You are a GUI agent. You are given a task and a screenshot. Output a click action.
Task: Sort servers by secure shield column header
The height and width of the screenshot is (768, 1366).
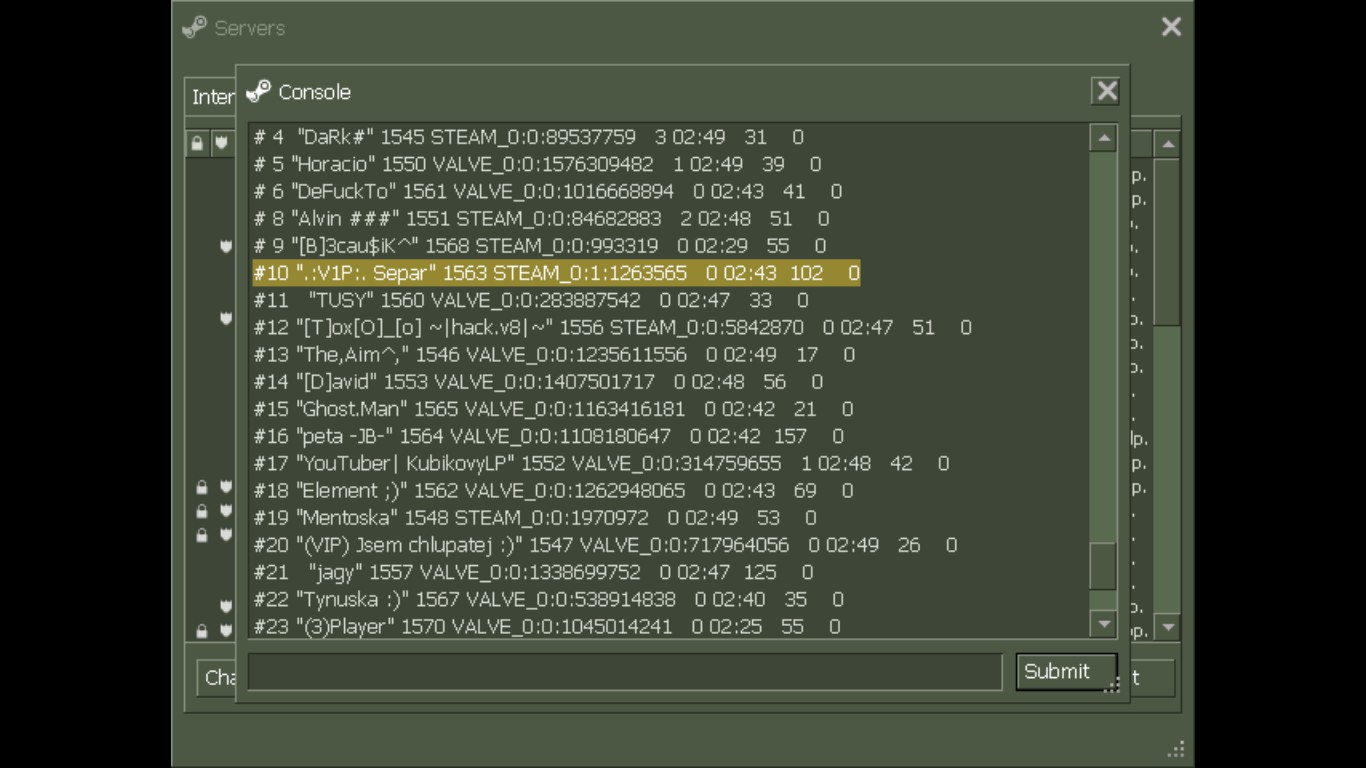tap(221, 144)
